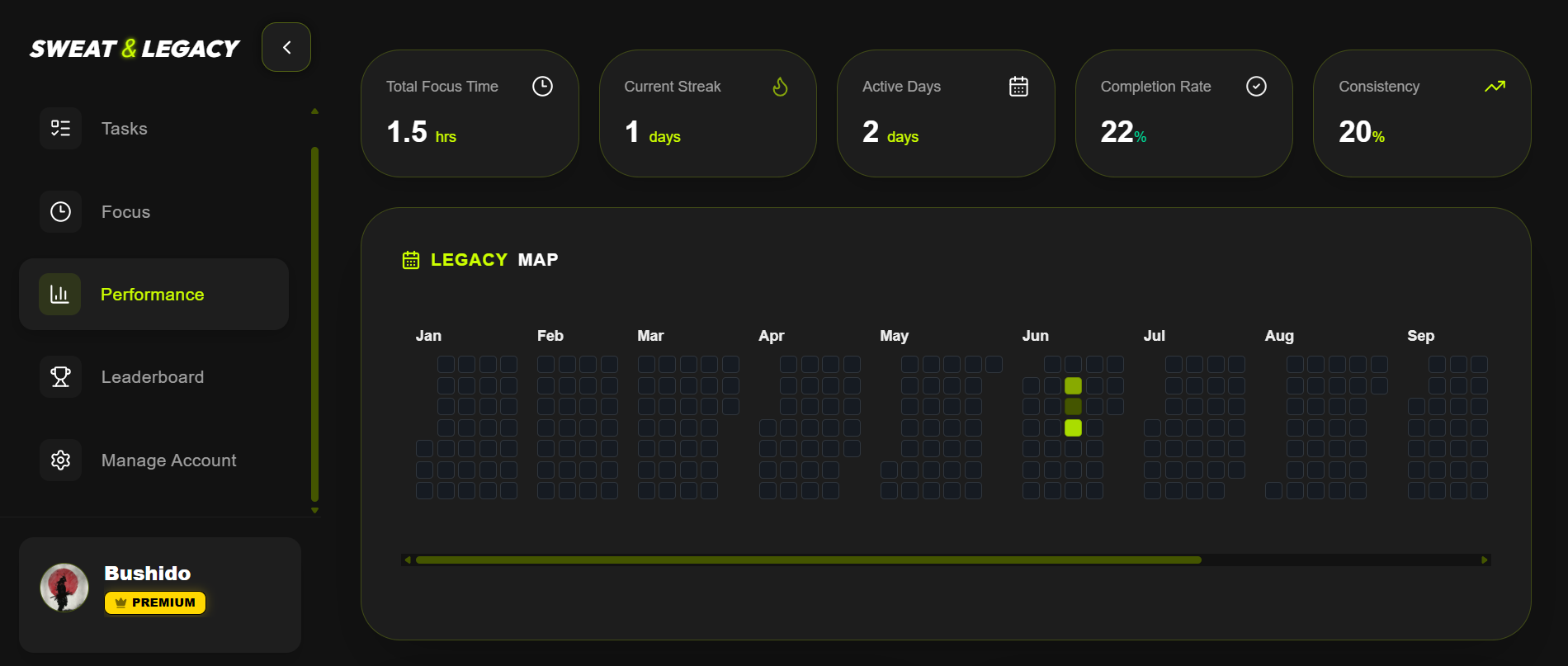Open the Tasks checklist icon
The height and width of the screenshot is (666, 1568).
click(60, 128)
